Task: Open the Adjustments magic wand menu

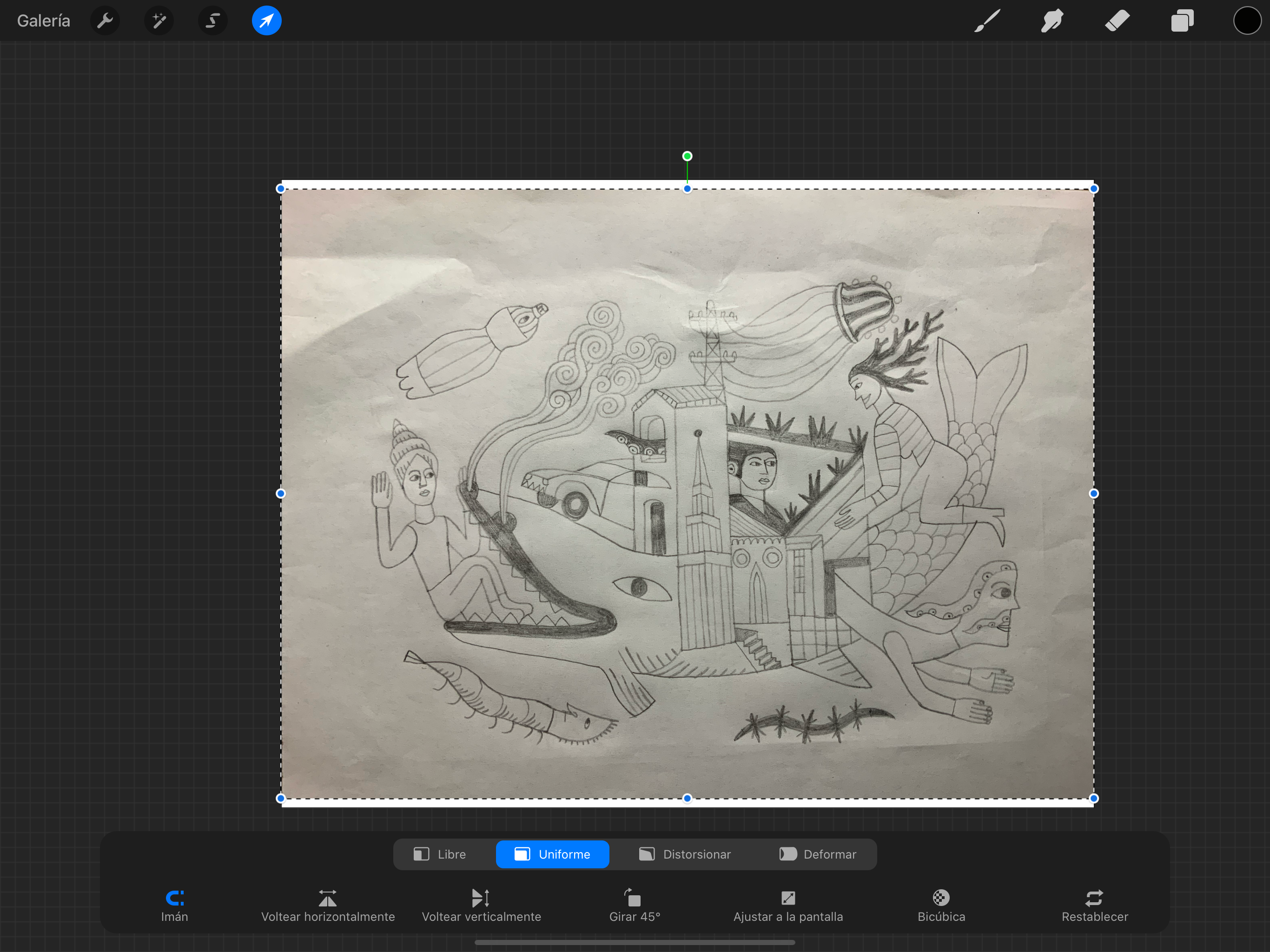Action: [159, 21]
